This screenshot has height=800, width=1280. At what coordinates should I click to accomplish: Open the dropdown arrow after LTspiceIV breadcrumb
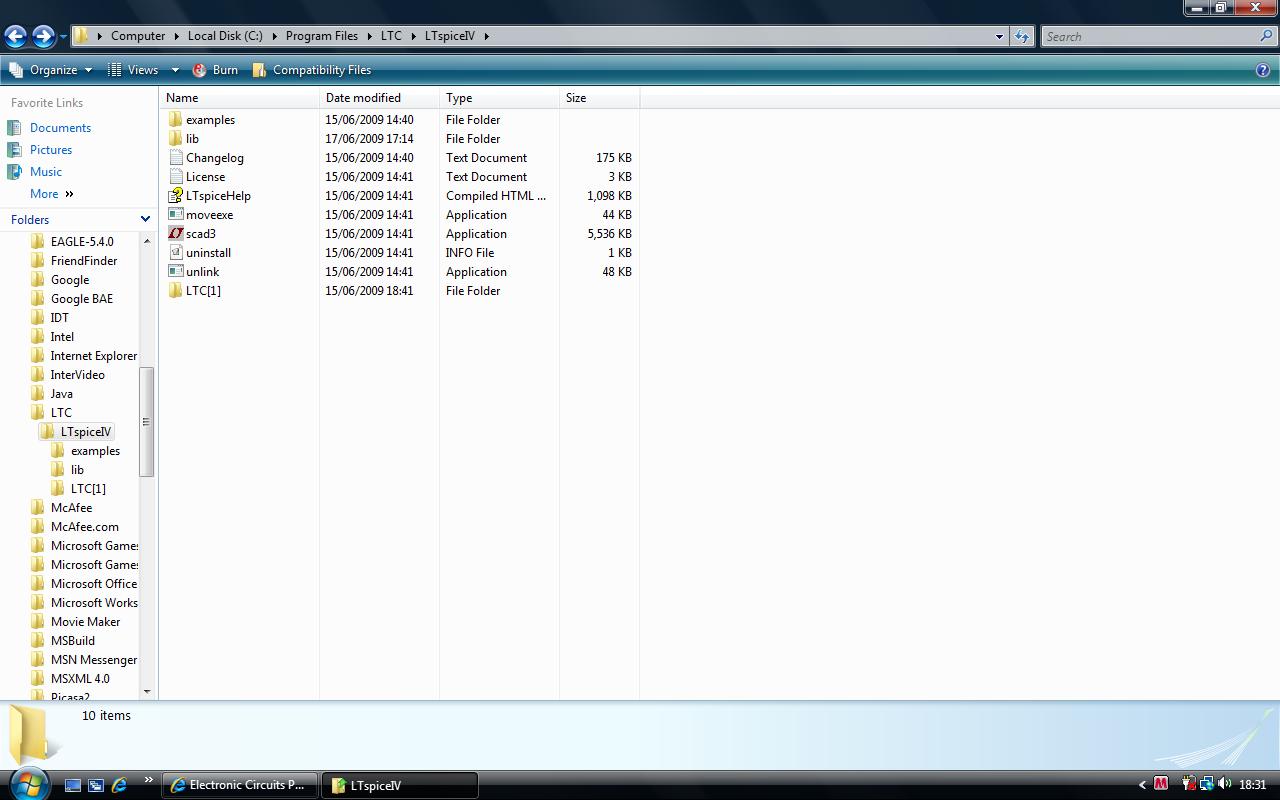point(487,36)
